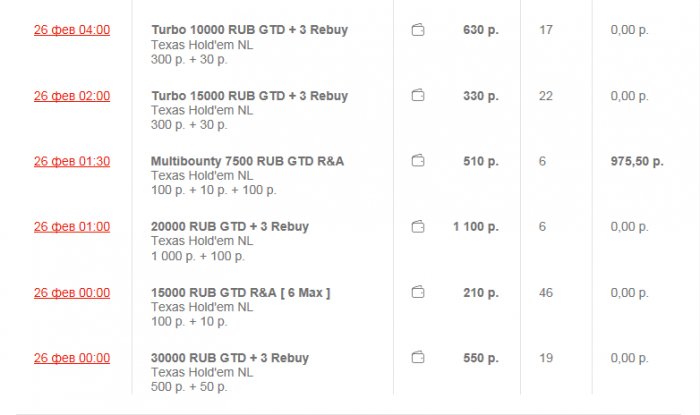Click the wallet icon in Multibounty 7500 row

click(x=418, y=161)
